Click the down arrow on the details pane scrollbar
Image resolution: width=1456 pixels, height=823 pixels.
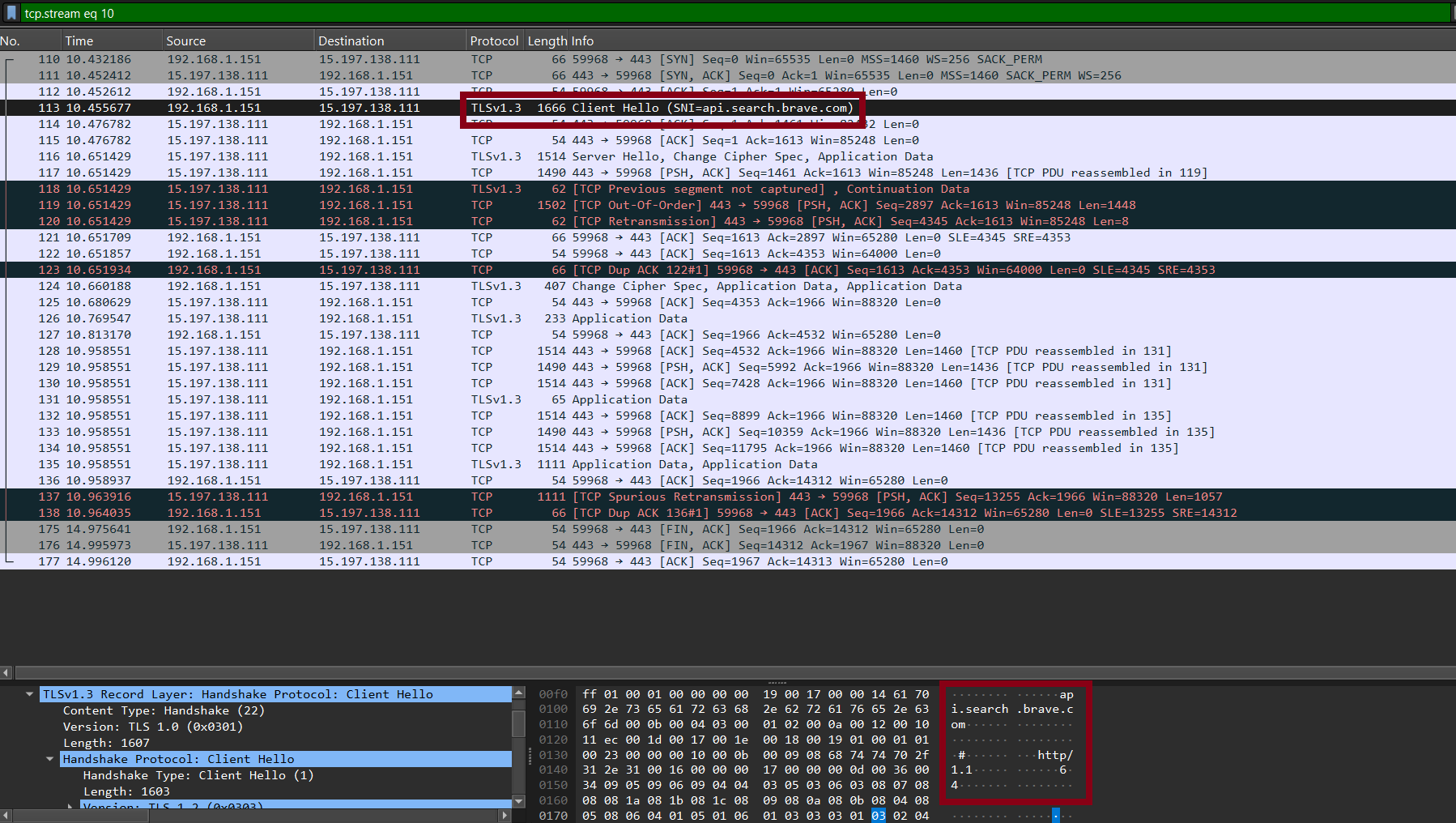[x=518, y=800]
